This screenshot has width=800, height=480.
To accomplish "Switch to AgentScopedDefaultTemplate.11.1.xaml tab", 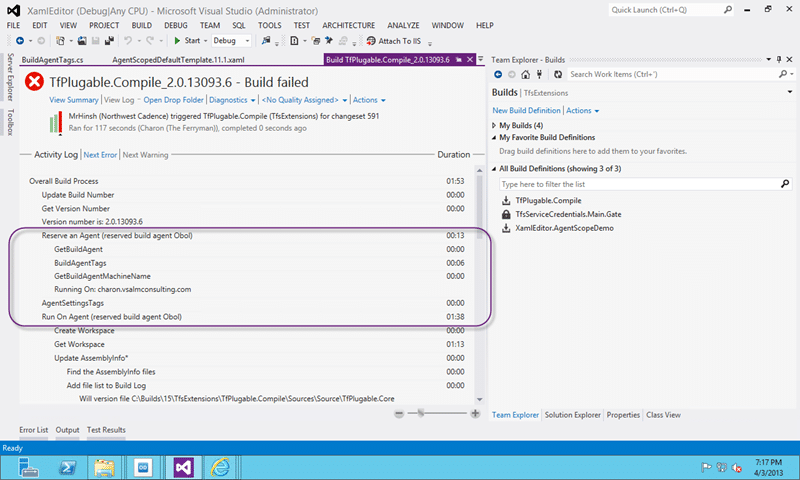I will [x=178, y=60].
